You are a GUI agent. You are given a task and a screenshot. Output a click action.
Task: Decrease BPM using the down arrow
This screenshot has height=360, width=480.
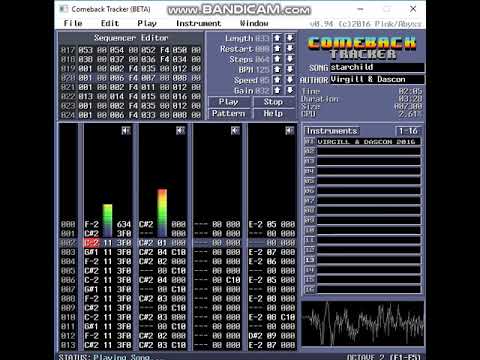(x=290, y=70)
